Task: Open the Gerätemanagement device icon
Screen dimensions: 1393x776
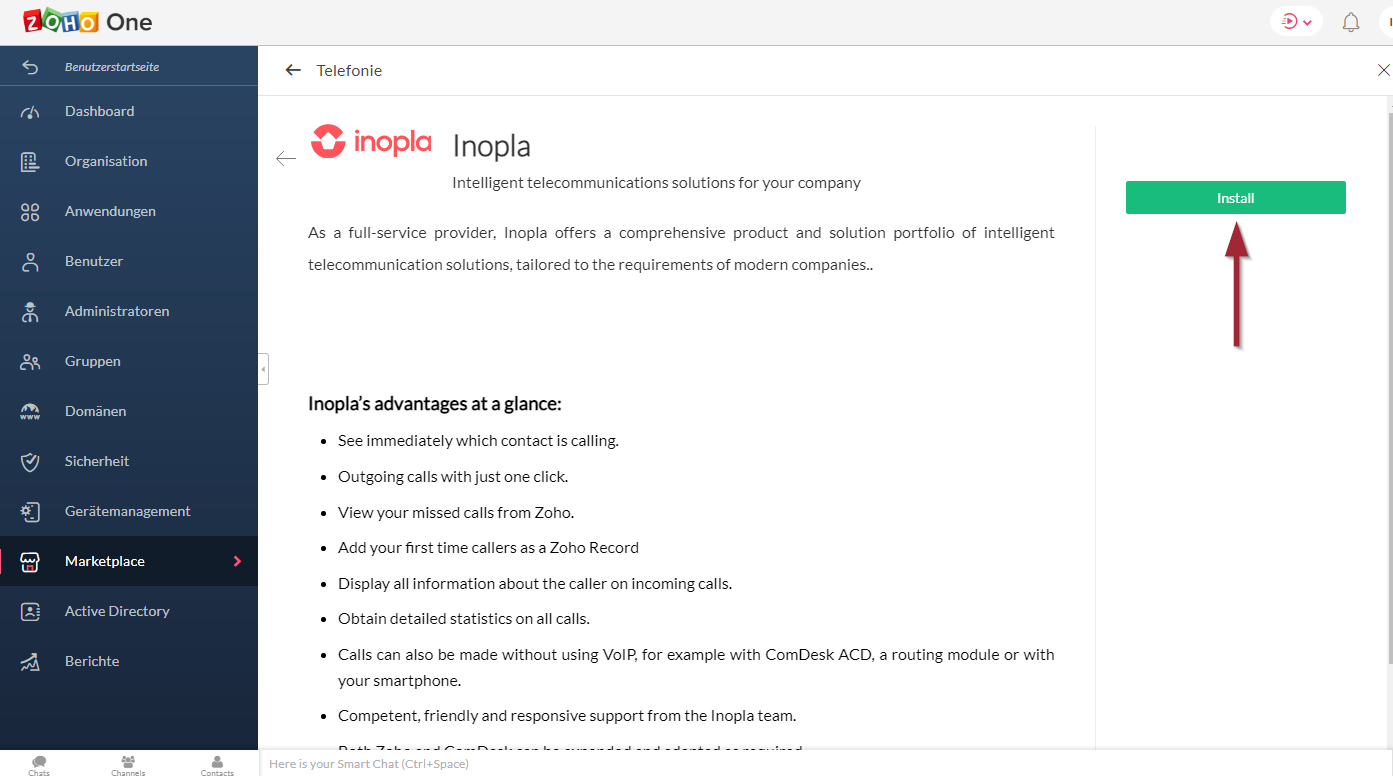Action: (x=30, y=512)
